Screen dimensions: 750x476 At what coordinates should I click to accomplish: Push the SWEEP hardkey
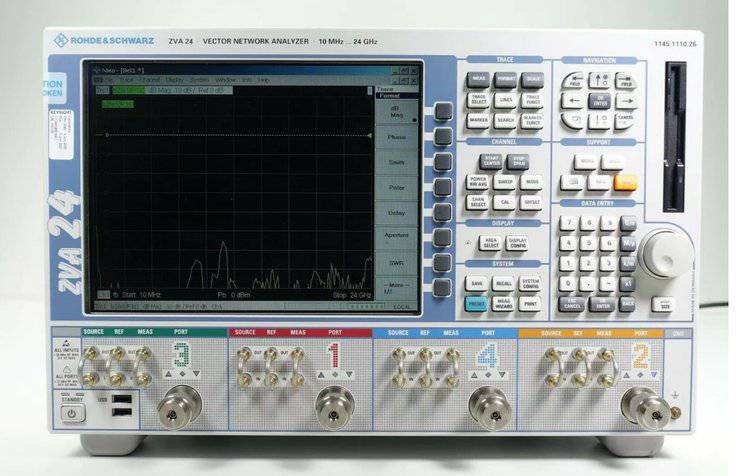[x=505, y=182]
